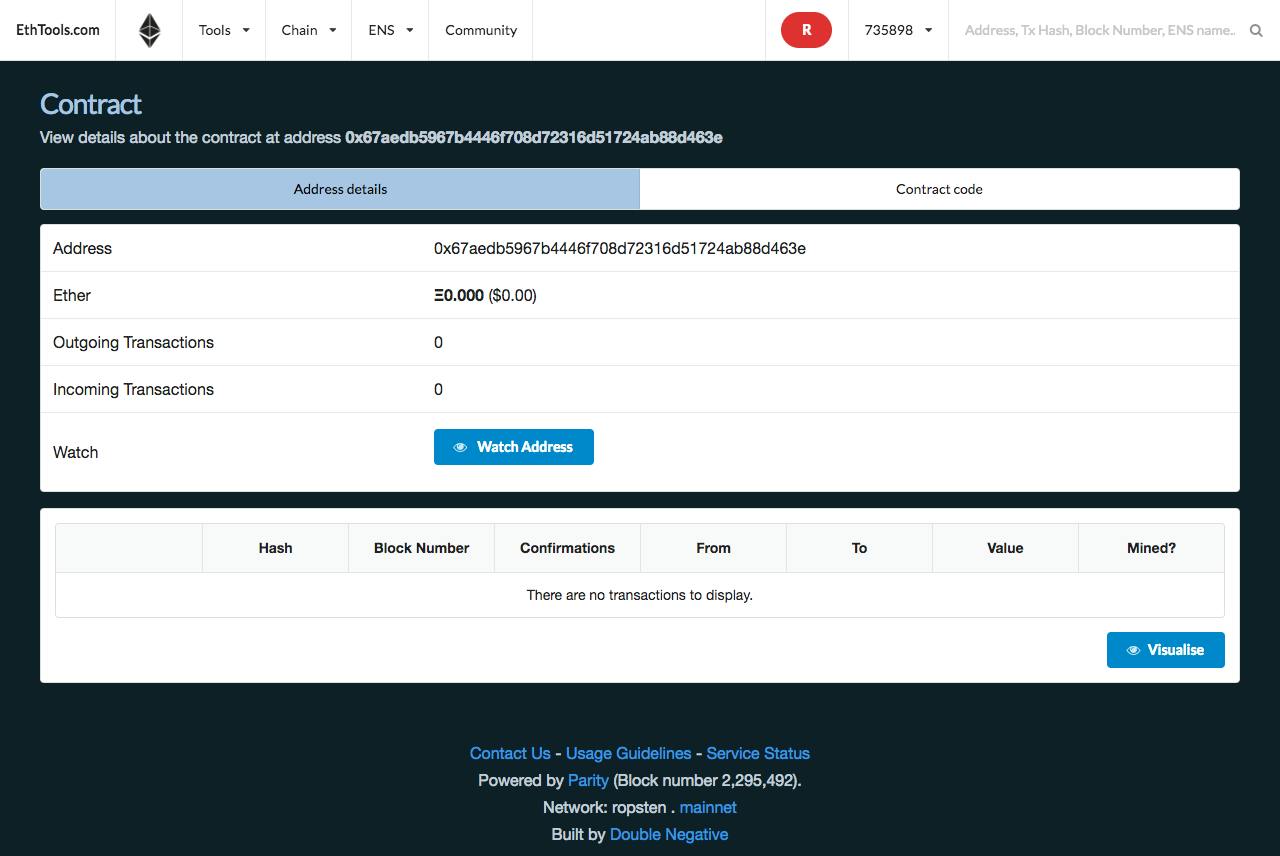Image resolution: width=1280 pixels, height=856 pixels.
Task: Click the Ethereum diamond logo icon
Action: [149, 30]
